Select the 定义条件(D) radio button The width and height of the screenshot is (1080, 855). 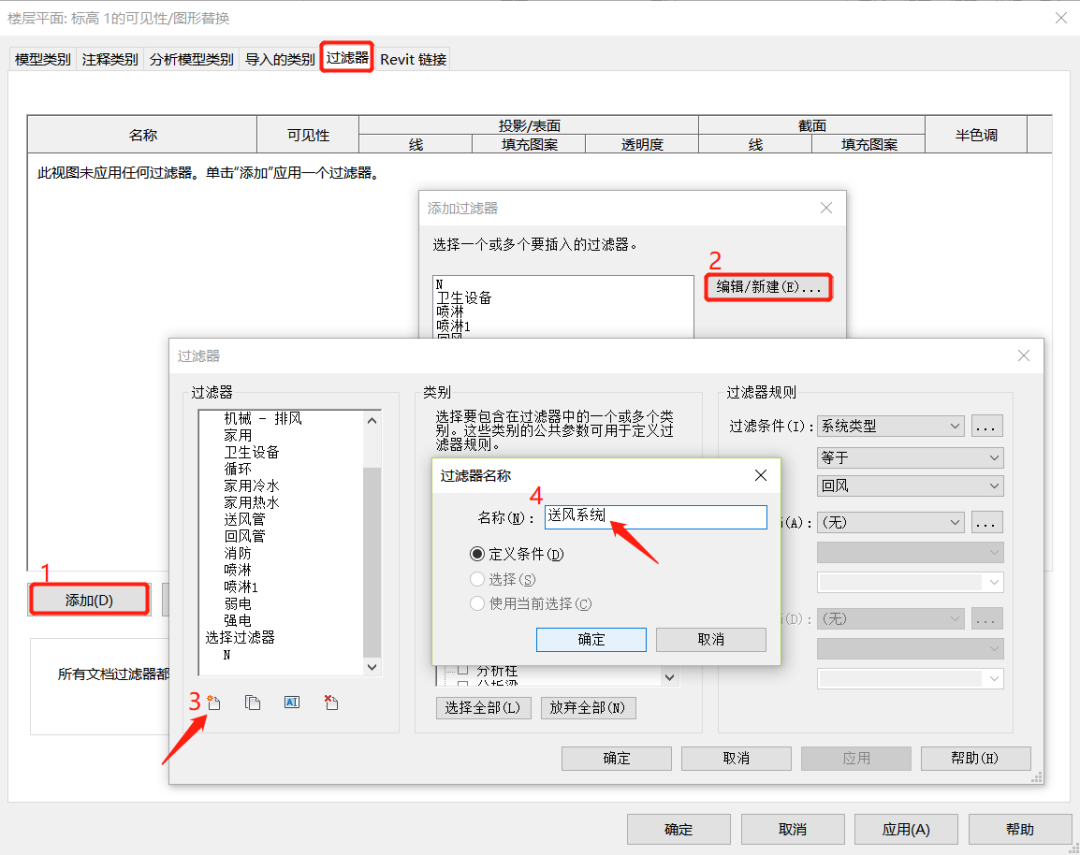477,554
